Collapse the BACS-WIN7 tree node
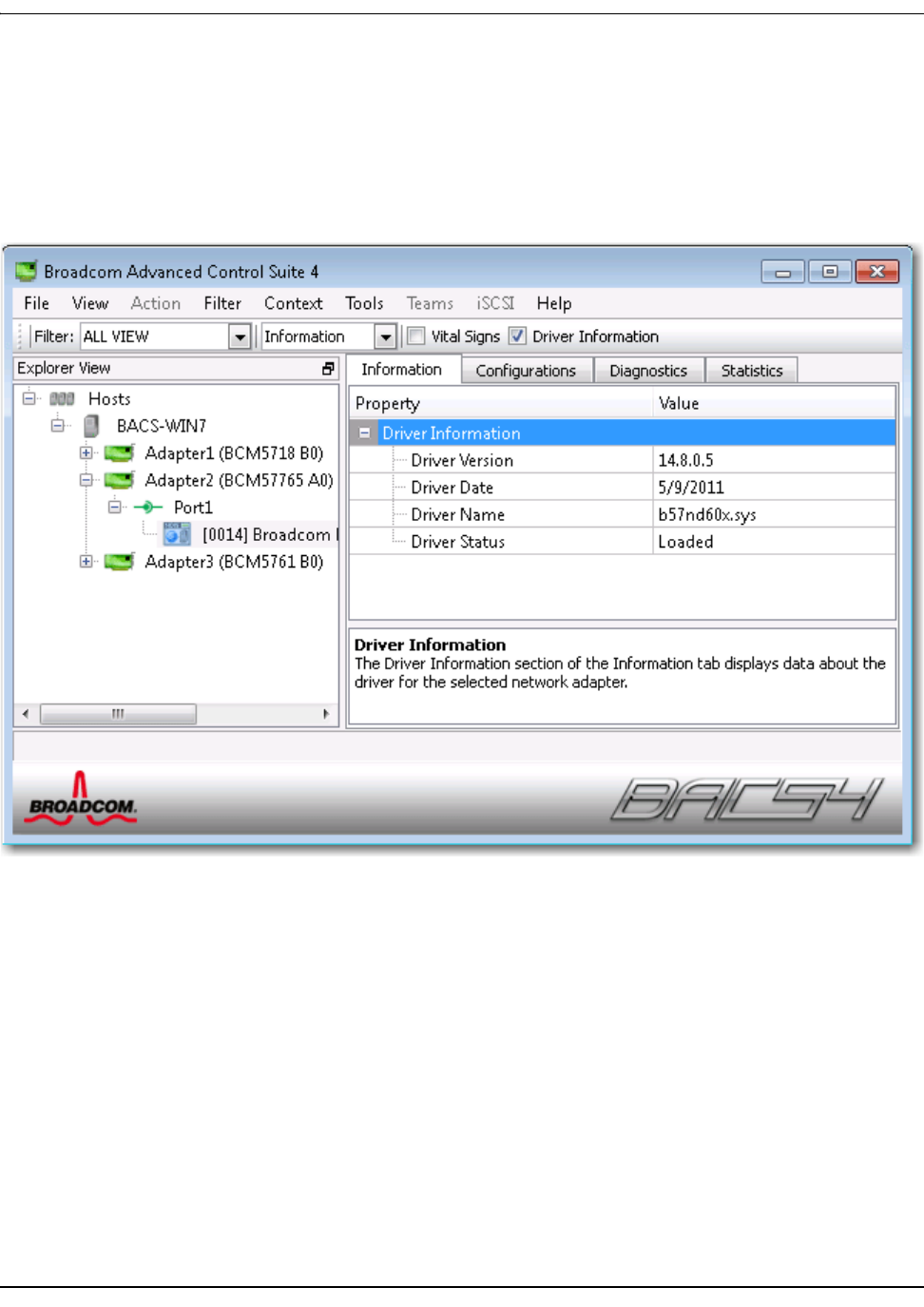 pyautogui.click(x=58, y=425)
